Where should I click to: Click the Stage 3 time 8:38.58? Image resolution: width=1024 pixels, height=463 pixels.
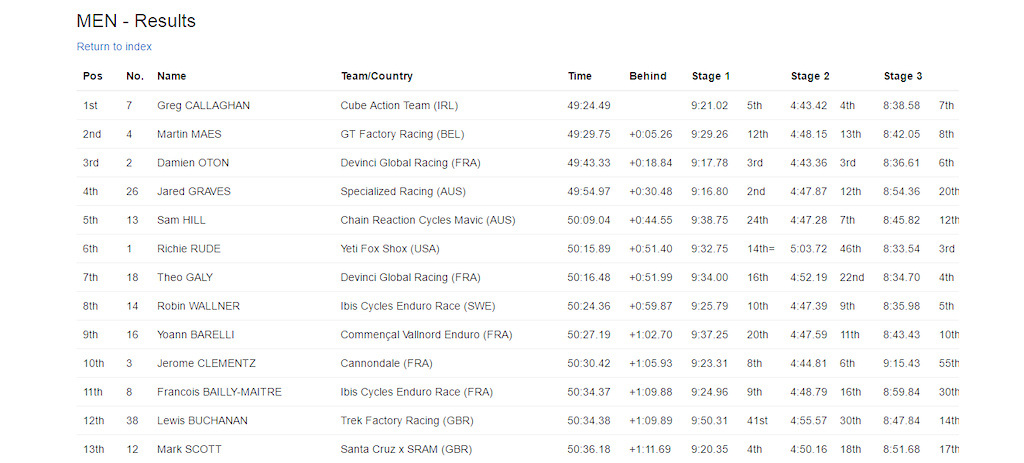902,106
